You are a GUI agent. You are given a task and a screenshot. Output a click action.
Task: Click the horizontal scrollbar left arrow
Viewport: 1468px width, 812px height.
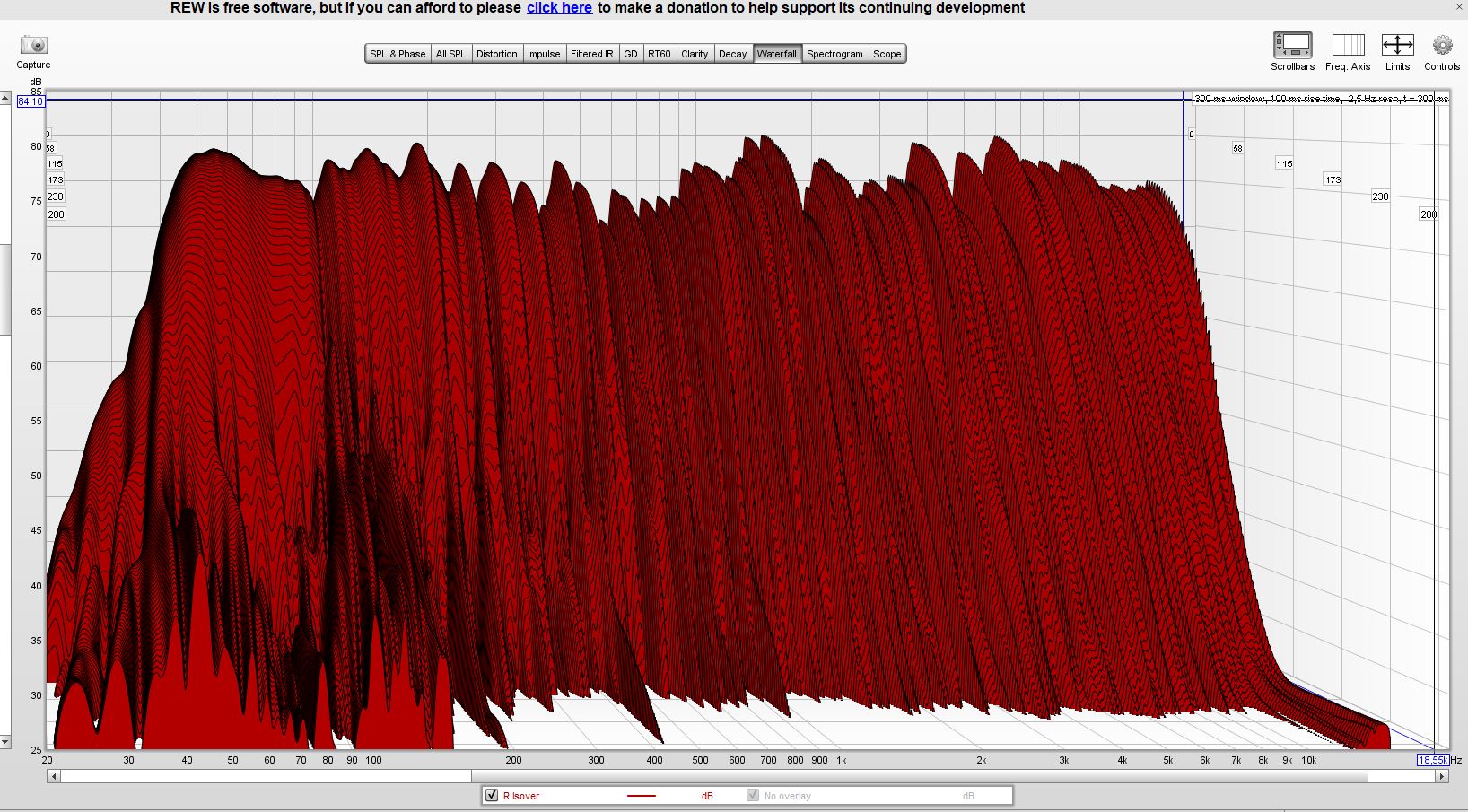54,777
